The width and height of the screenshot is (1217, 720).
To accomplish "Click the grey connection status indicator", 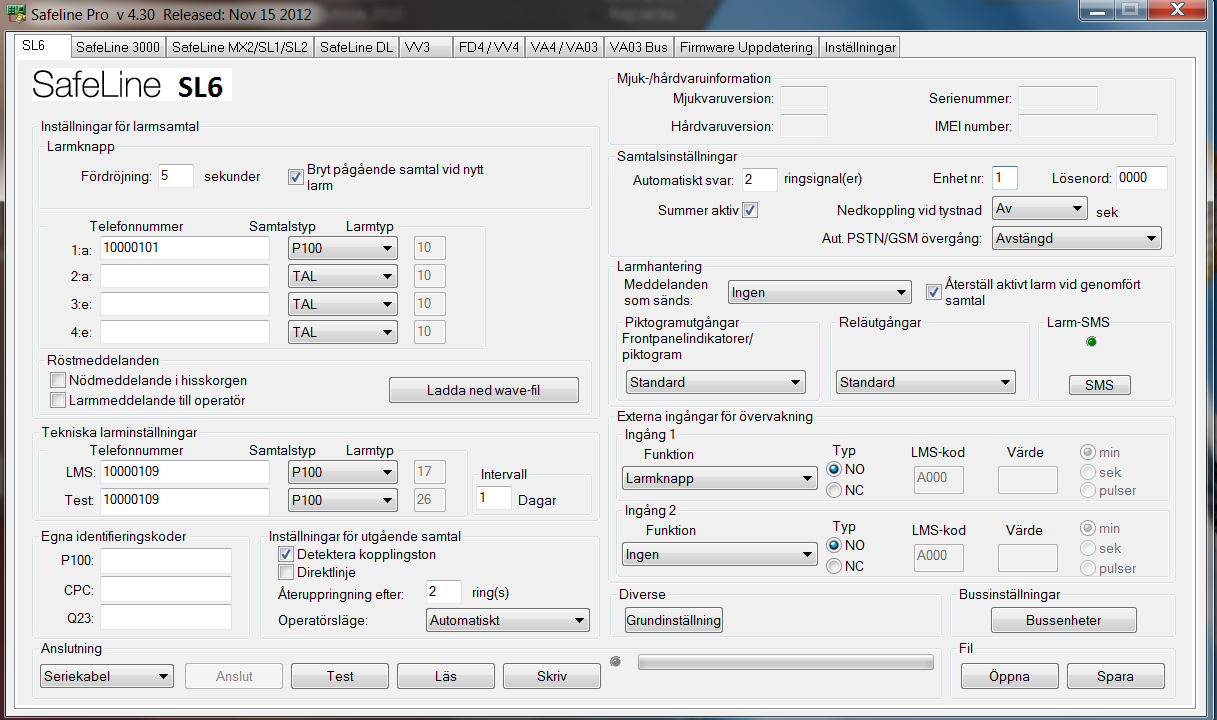I will [x=615, y=661].
